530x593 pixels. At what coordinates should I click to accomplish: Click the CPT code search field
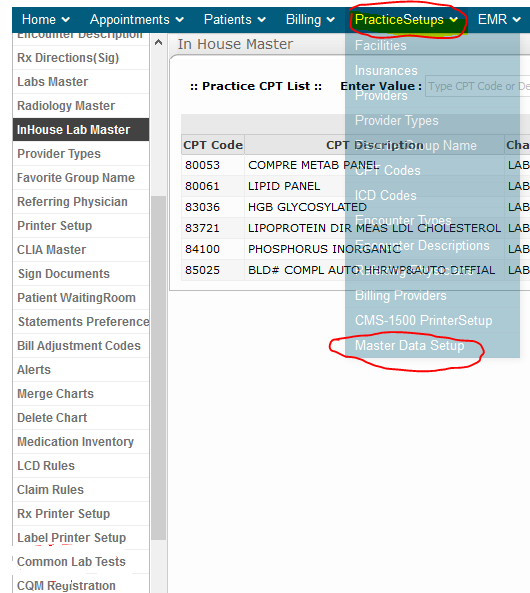pos(477,86)
